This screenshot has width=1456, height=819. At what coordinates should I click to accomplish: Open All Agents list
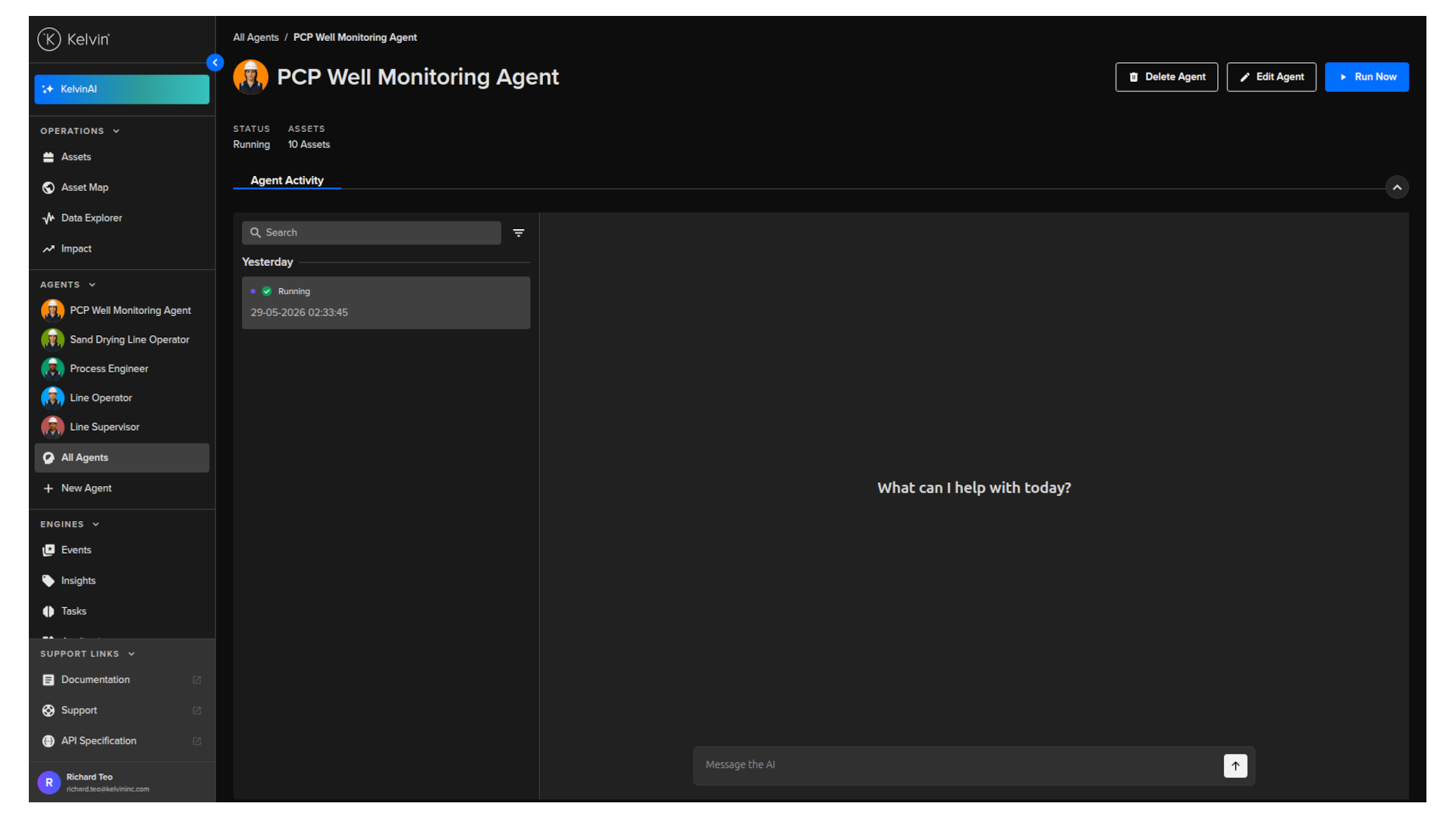(121, 458)
